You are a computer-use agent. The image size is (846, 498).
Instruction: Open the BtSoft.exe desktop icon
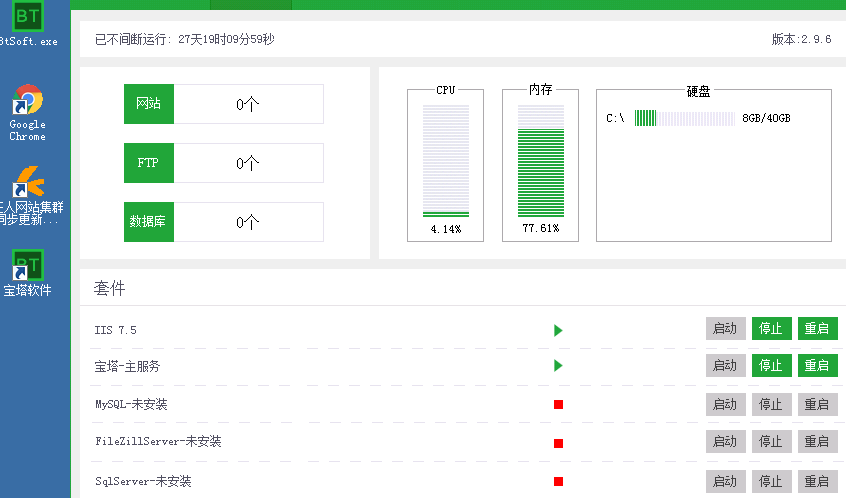click(x=28, y=23)
